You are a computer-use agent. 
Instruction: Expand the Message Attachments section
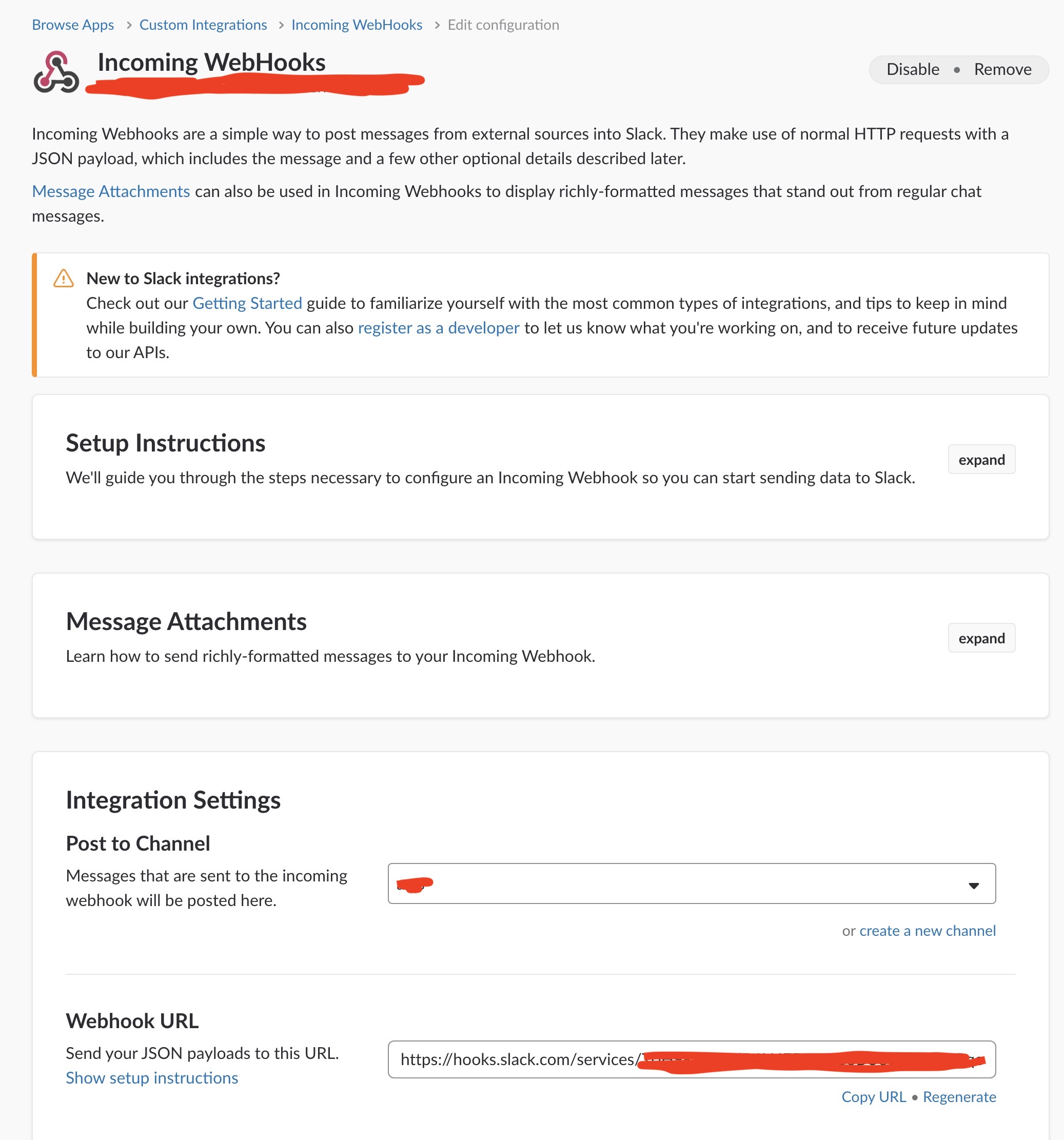[x=981, y=638]
